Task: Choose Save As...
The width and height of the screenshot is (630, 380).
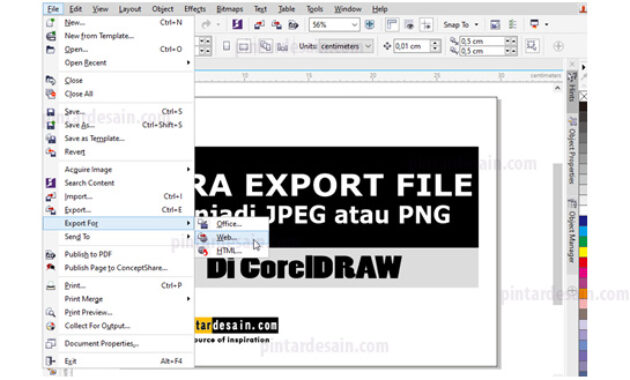Action: point(119,125)
